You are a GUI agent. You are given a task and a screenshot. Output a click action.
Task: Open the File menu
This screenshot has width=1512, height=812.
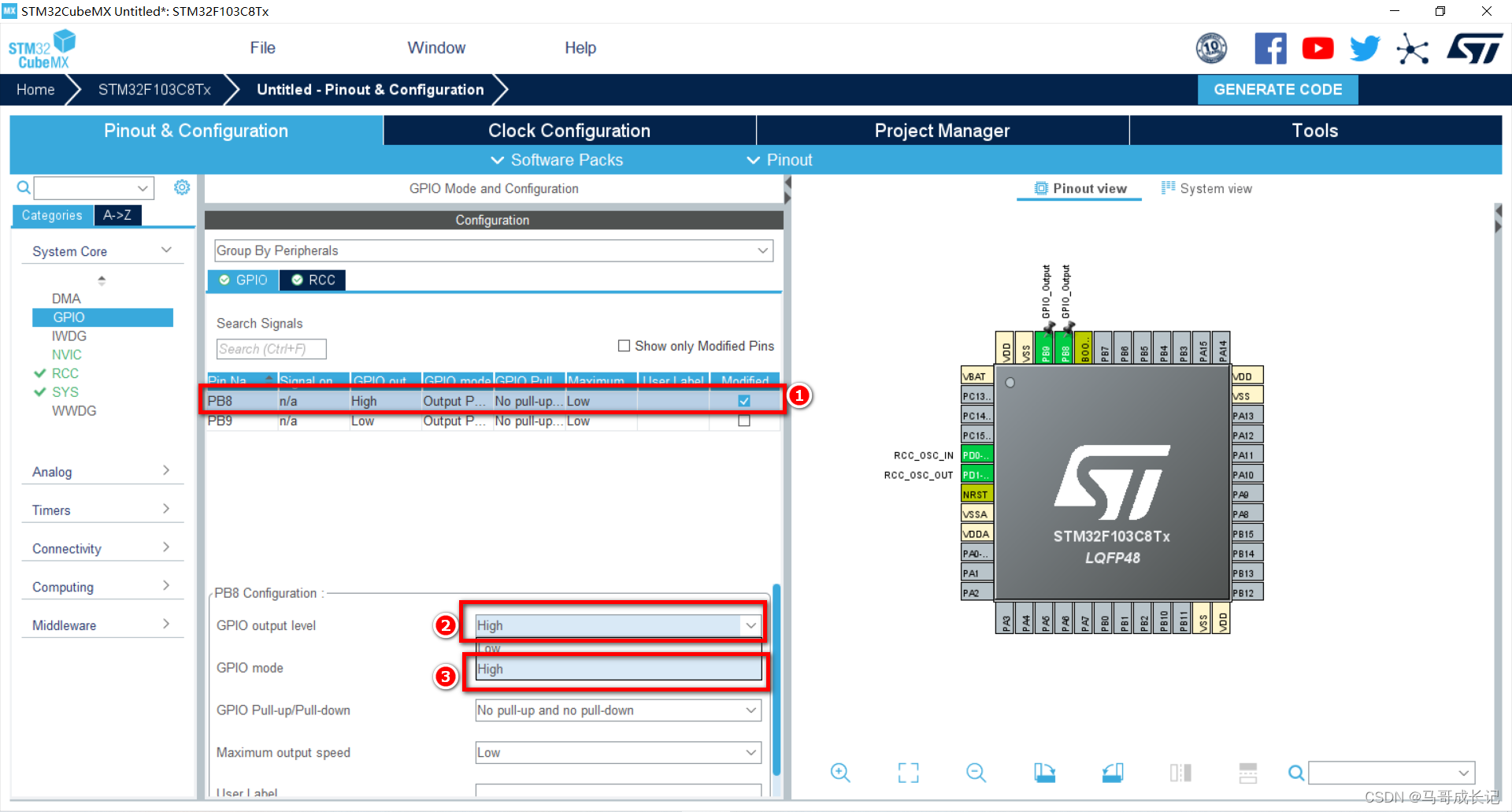(262, 48)
